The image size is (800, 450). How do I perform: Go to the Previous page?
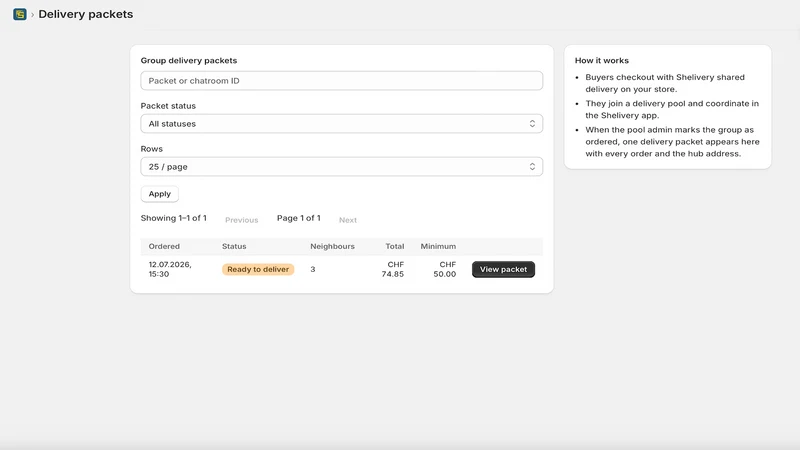point(241,220)
